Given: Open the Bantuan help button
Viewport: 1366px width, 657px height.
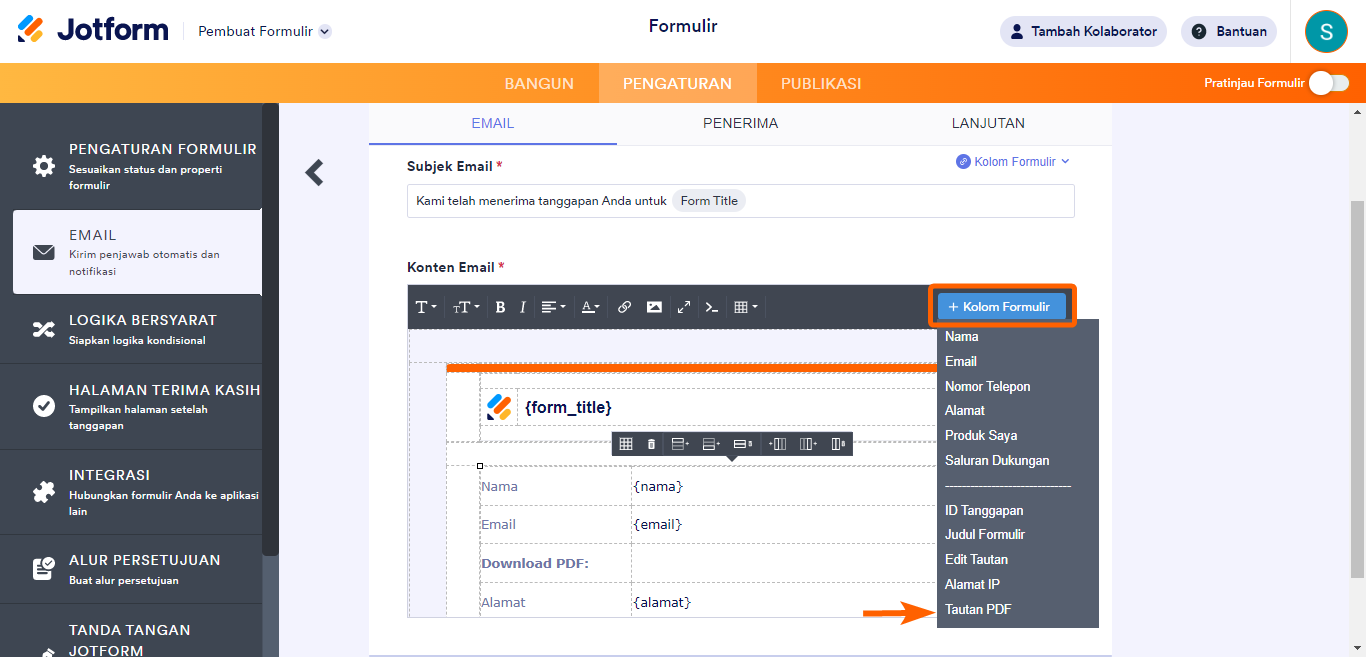Looking at the screenshot, I should (1229, 31).
